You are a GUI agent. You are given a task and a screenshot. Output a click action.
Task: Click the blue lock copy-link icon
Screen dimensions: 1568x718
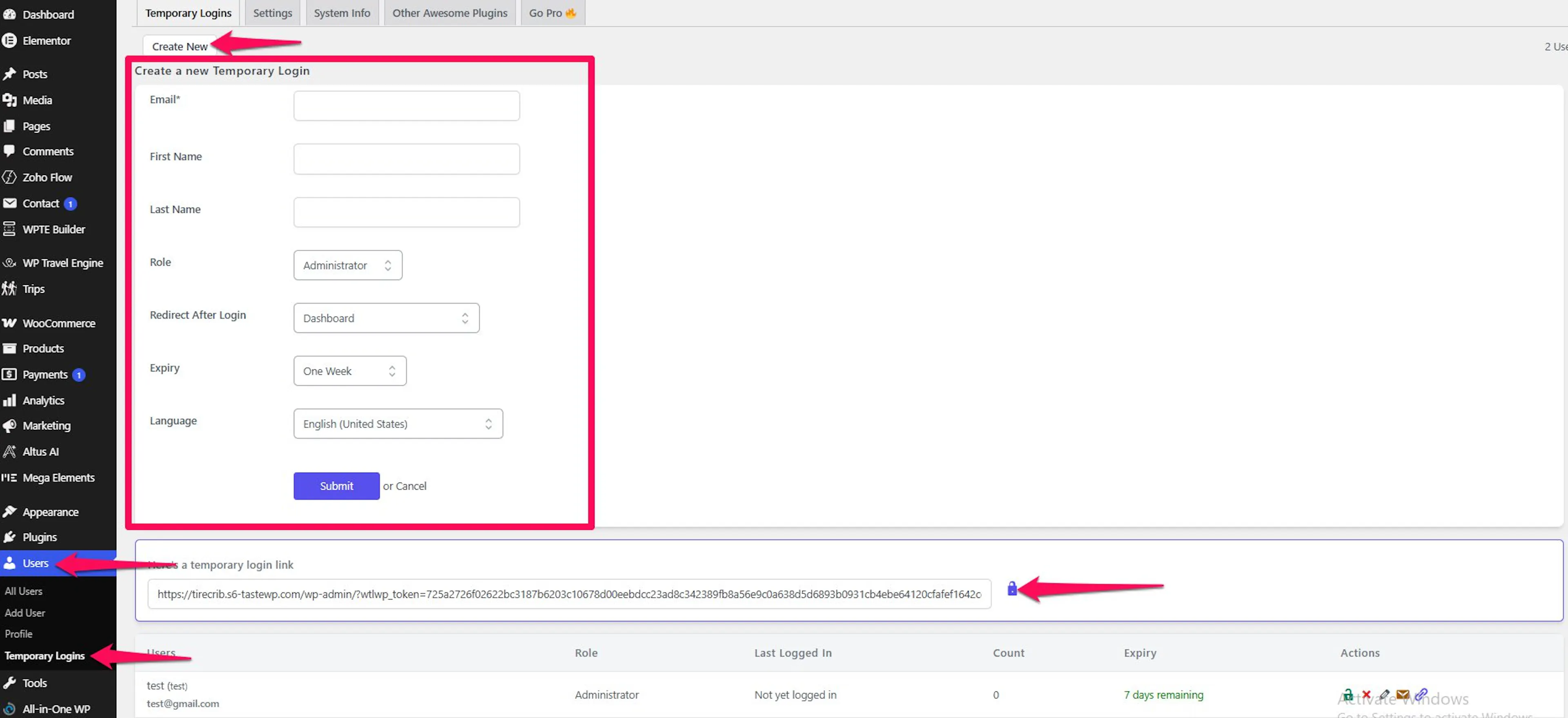(x=1012, y=588)
